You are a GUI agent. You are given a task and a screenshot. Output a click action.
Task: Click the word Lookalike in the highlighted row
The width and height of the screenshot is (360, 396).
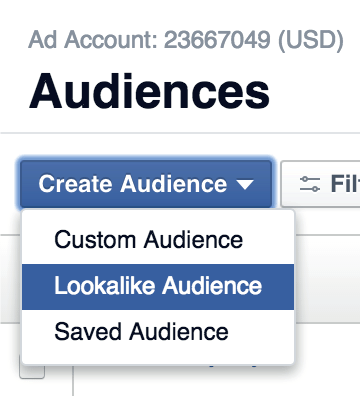tap(105, 286)
